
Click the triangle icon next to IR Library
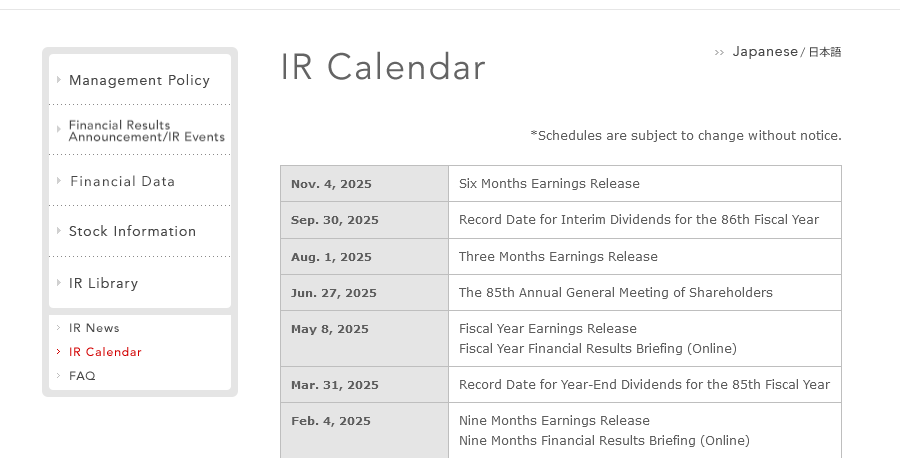[x=59, y=282]
